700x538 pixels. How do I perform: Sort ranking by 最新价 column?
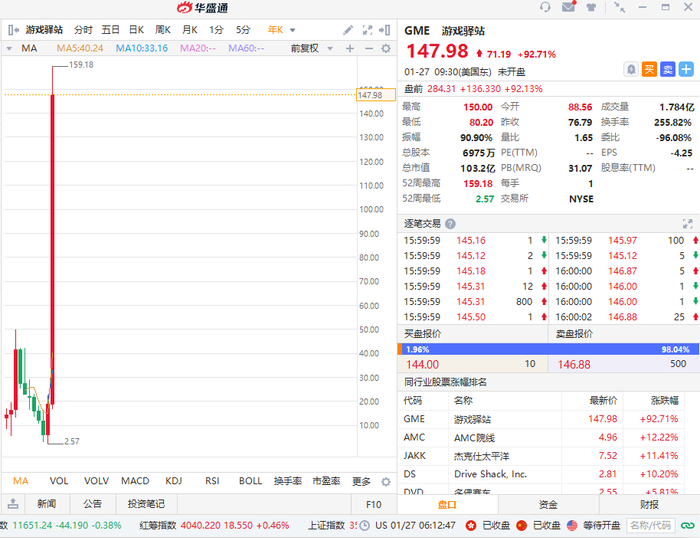click(603, 400)
